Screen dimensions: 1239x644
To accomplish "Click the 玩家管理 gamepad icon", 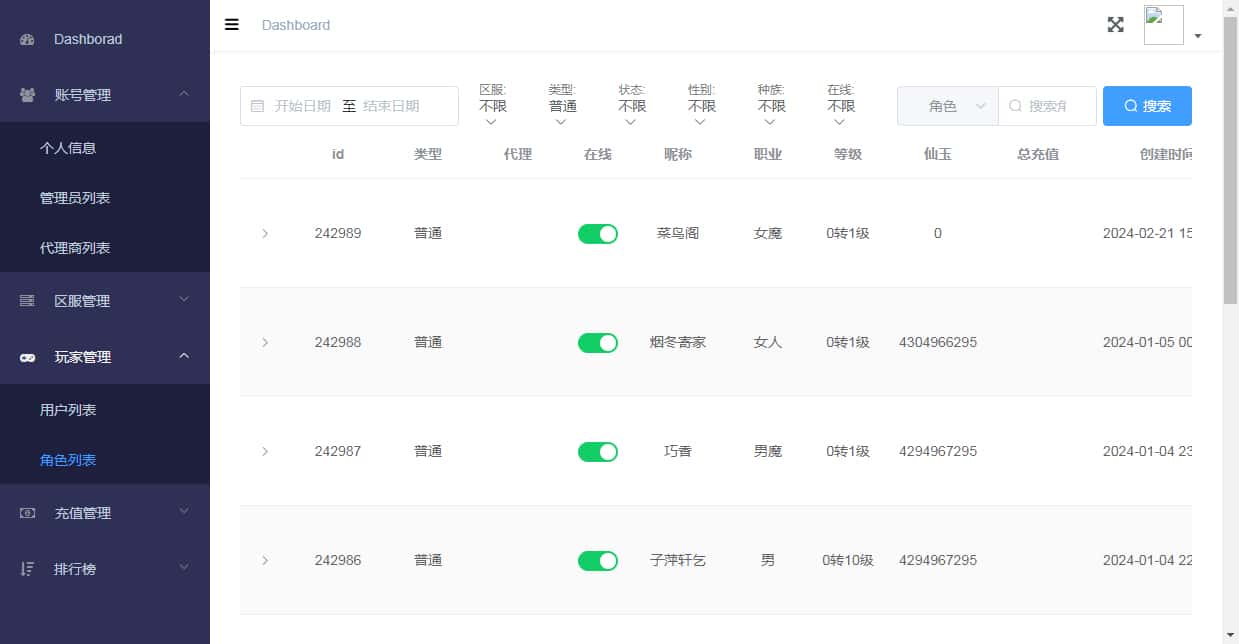I will point(28,358).
